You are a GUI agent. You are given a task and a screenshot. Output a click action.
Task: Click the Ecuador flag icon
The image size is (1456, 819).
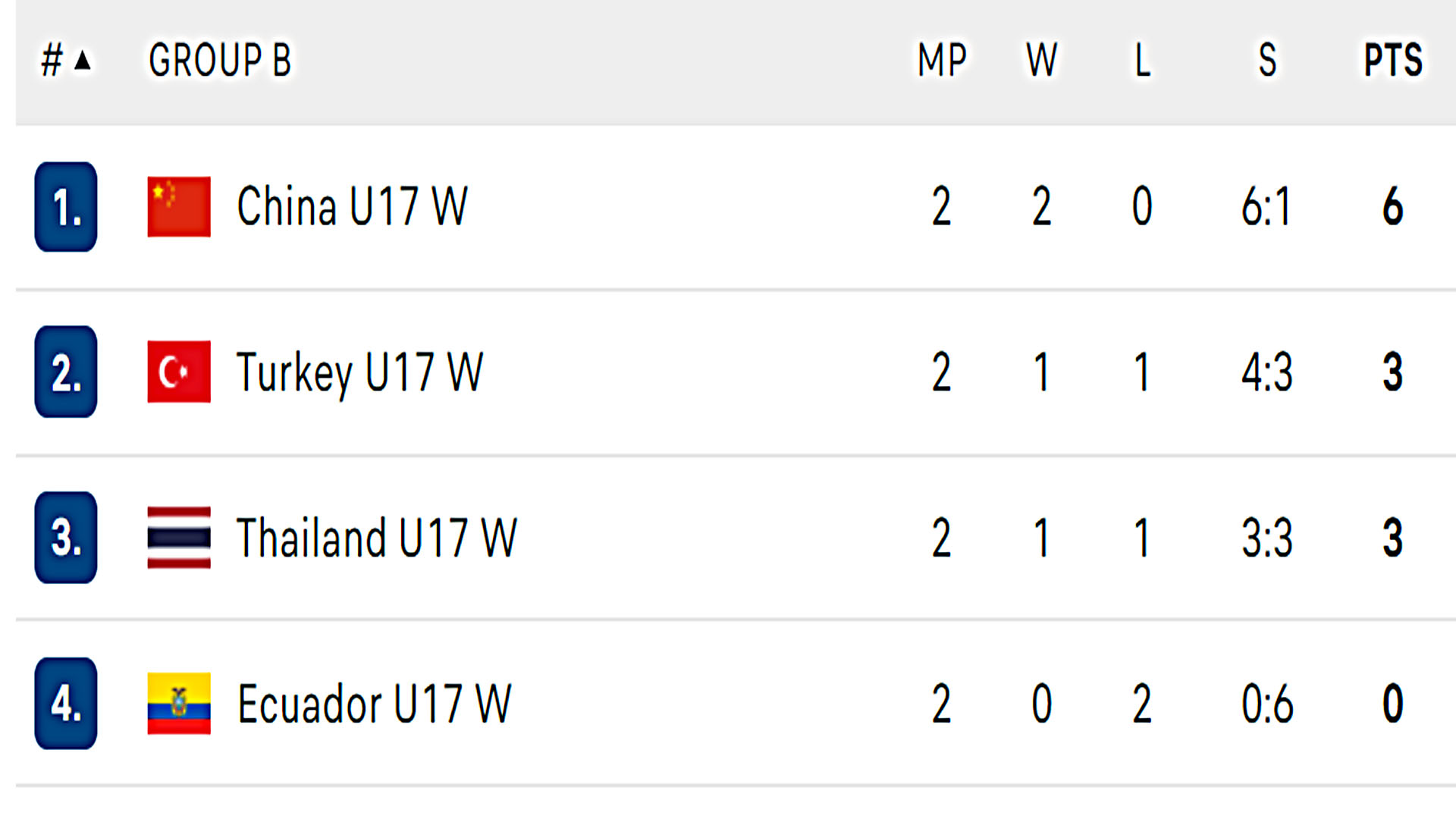click(x=179, y=704)
